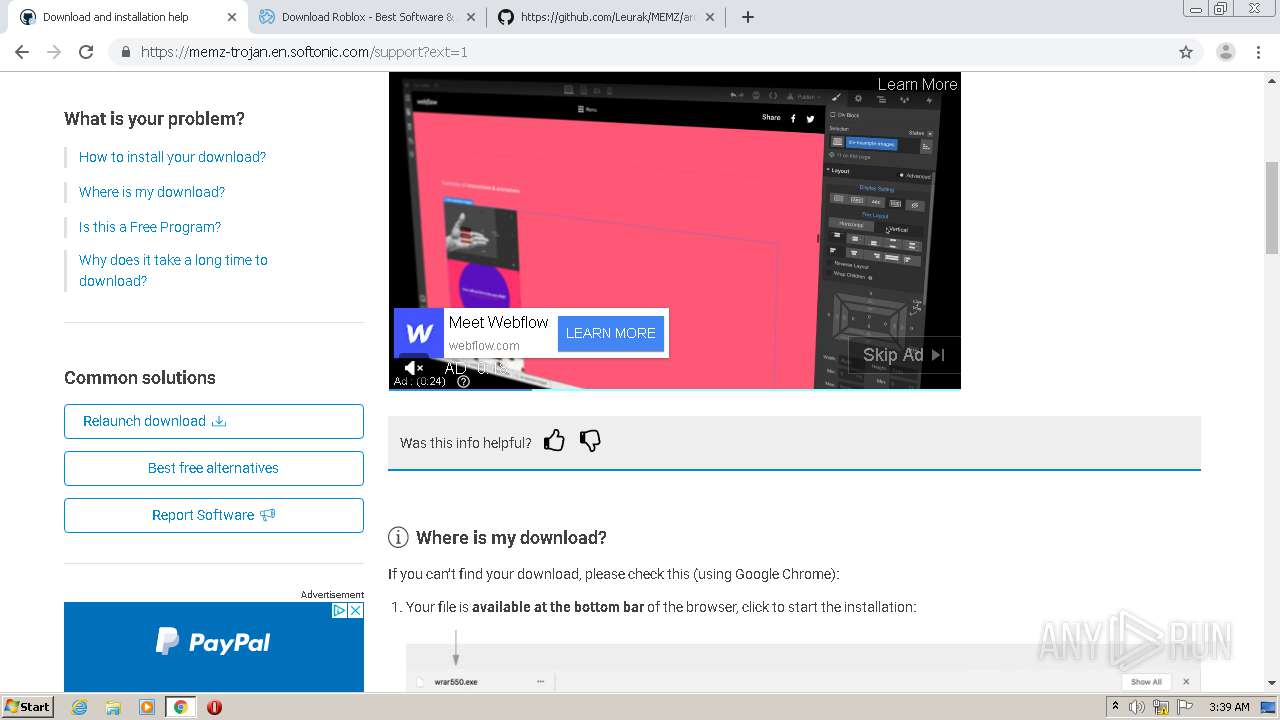Viewport: 1280px width, 720px height.
Task: Click Learn More on video ad corner
Action: (917, 84)
